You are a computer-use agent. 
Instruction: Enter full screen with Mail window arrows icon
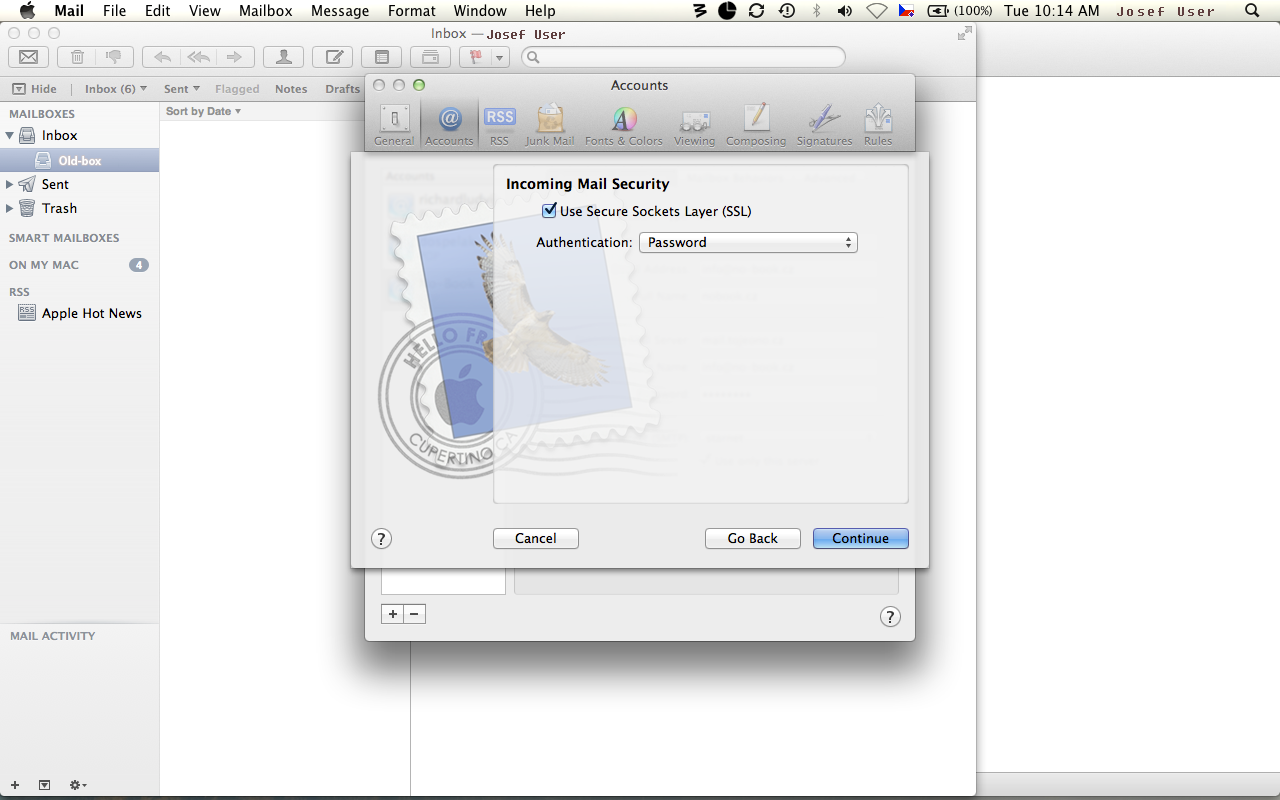click(964, 33)
